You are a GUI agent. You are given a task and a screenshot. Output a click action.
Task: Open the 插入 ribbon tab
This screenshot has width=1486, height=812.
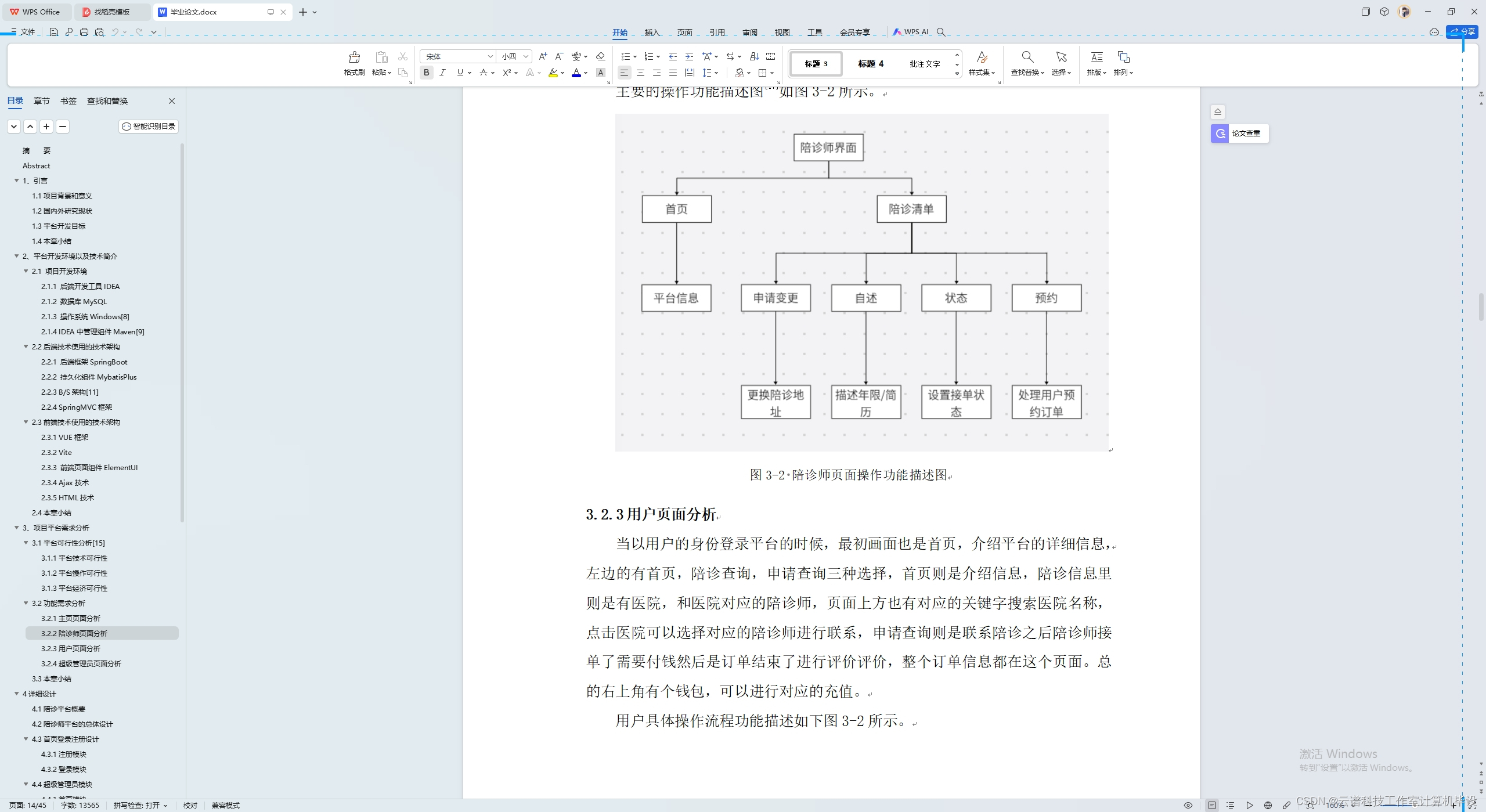click(x=652, y=32)
